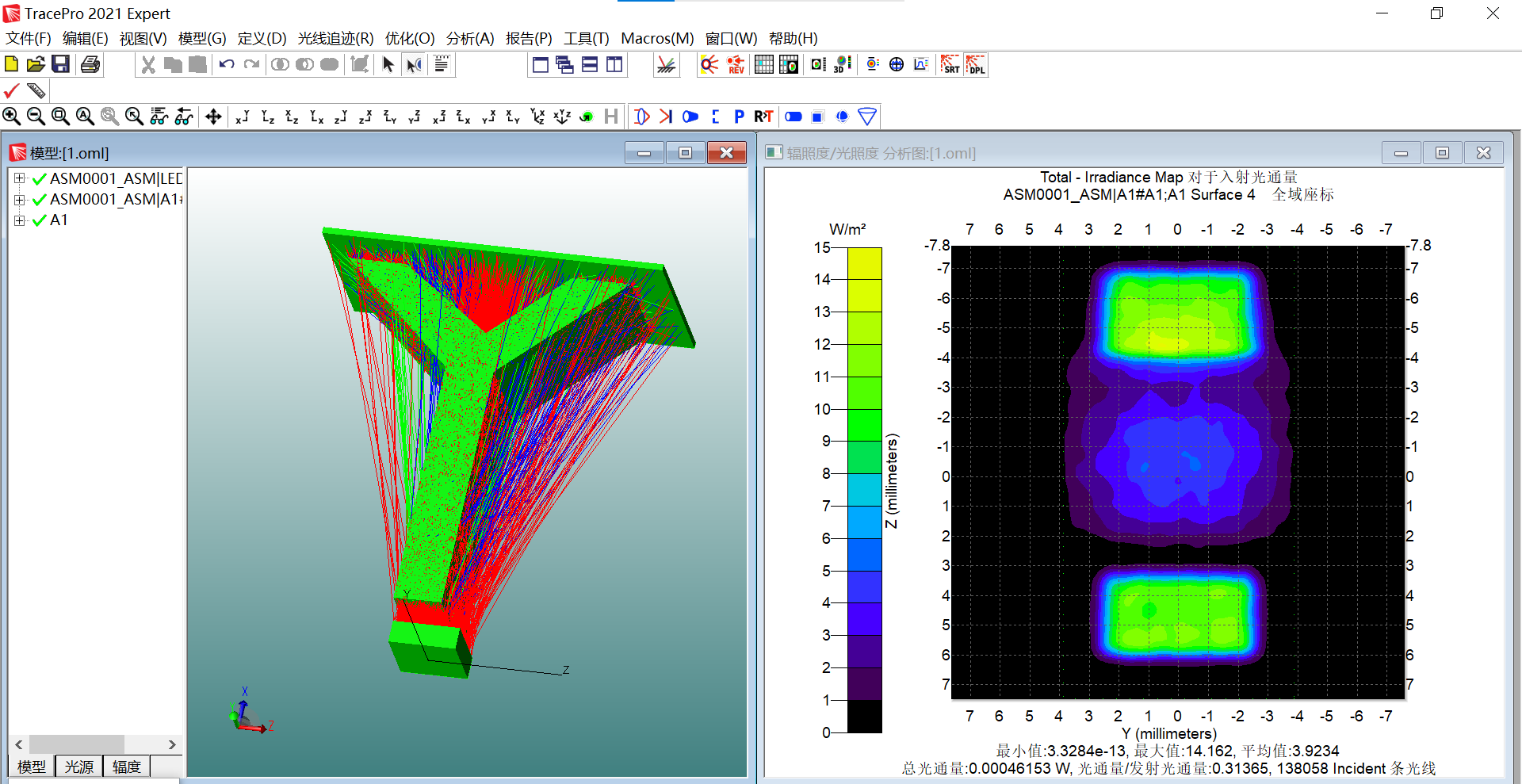1522x784 pixels.
Task: Switch to the 辐度 tab
Action: pos(127,767)
